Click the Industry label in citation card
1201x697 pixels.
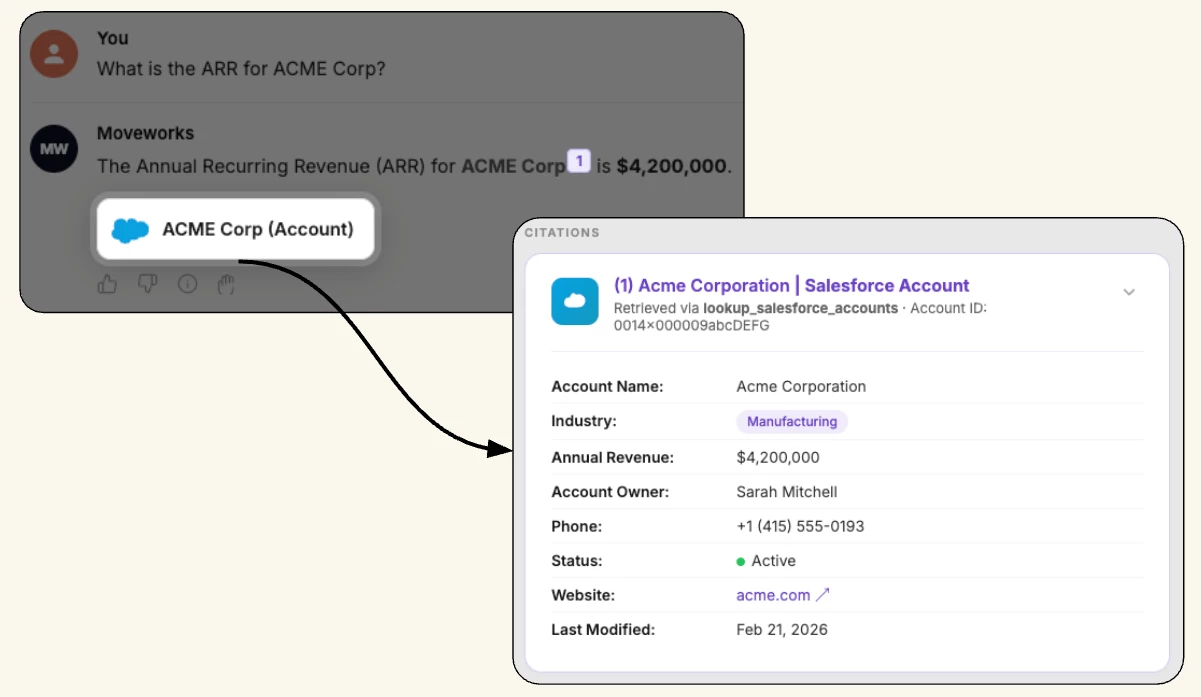pyautogui.click(x=583, y=421)
